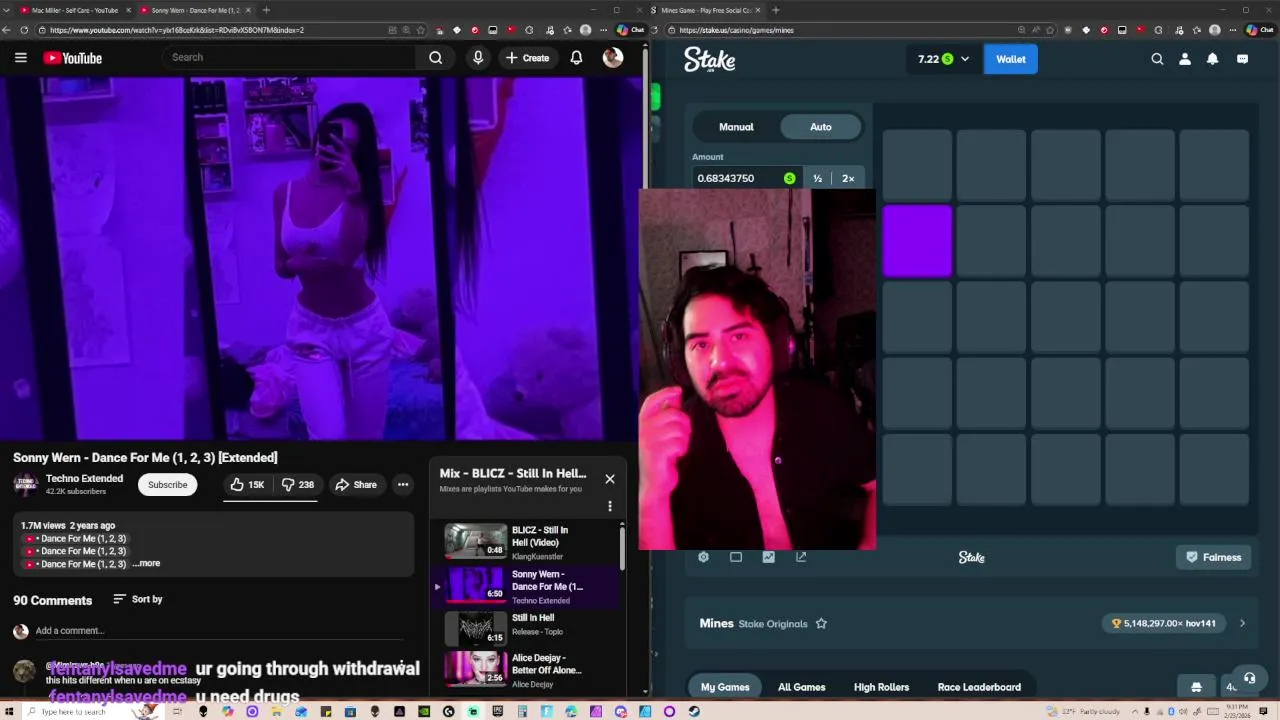This screenshot has width=1280, height=720.
Task: Switch to the High Rollers tab
Action: (x=881, y=687)
